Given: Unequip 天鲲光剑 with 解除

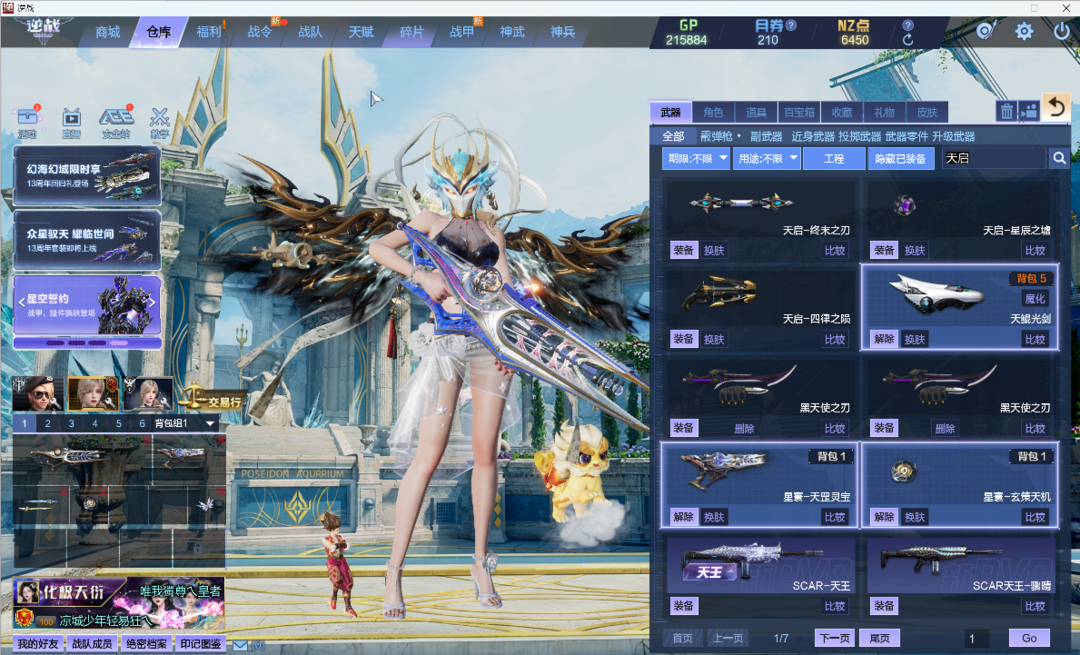Looking at the screenshot, I should point(884,339).
